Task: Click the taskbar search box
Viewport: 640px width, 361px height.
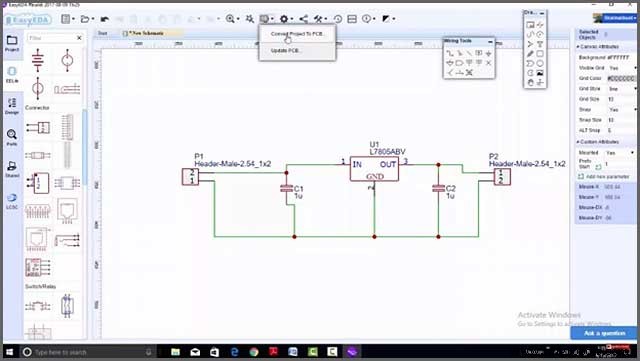Action: 88,352
